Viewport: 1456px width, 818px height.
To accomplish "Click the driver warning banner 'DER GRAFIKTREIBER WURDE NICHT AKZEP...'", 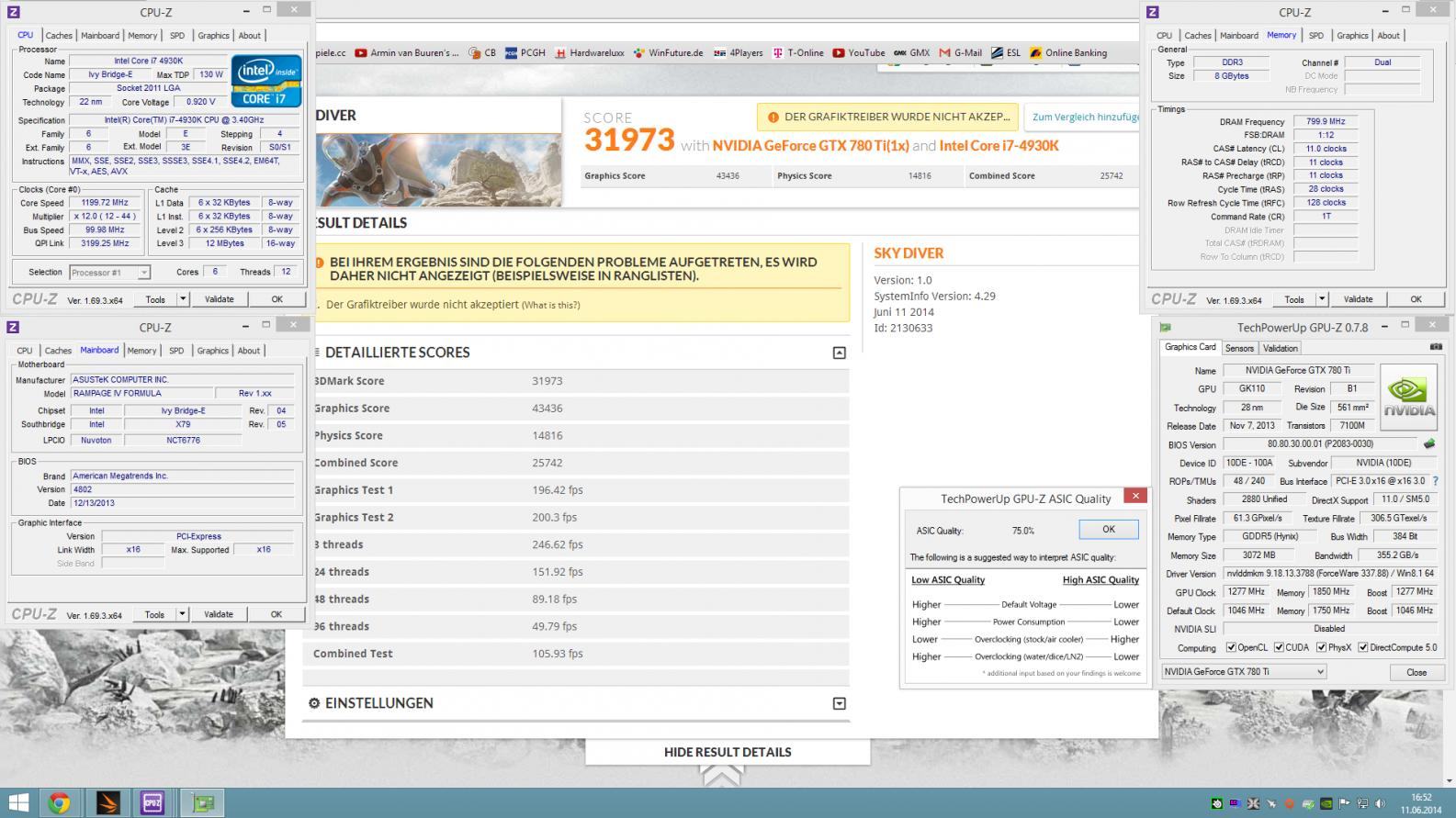I will click(889, 118).
